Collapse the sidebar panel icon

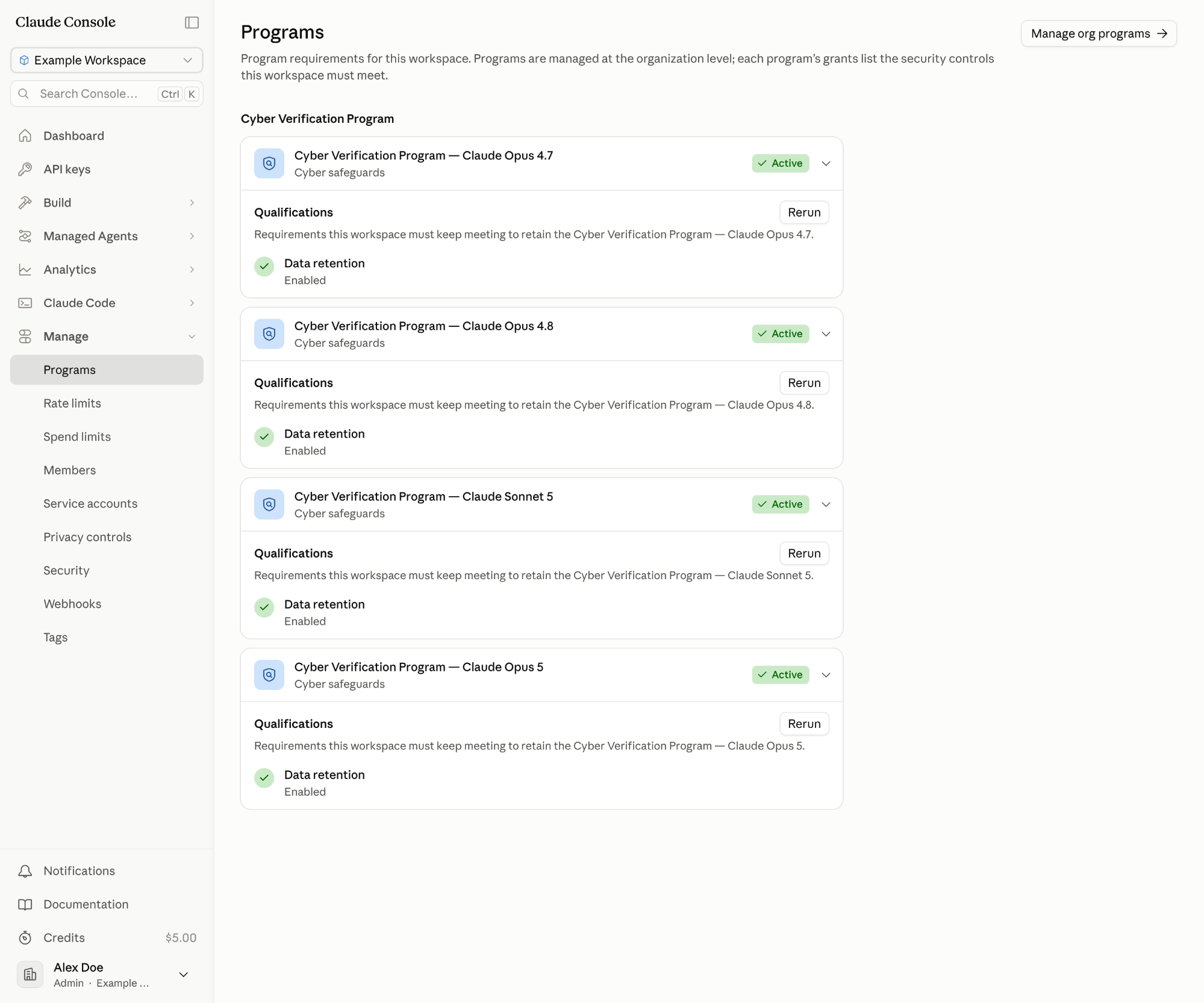[x=192, y=22]
